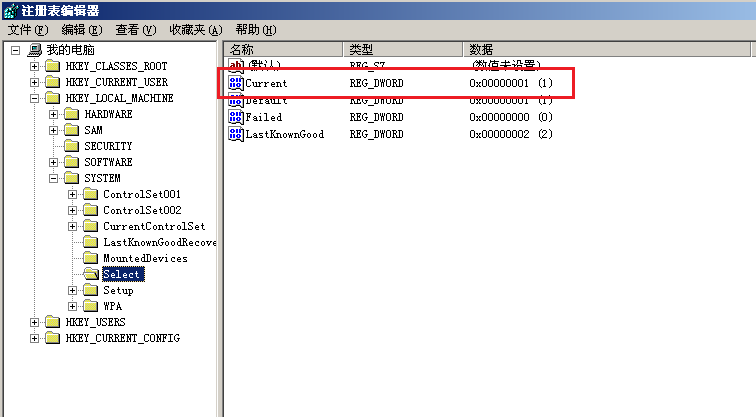
Task: Expand the SAM key
Action: pyautogui.click(x=53, y=130)
